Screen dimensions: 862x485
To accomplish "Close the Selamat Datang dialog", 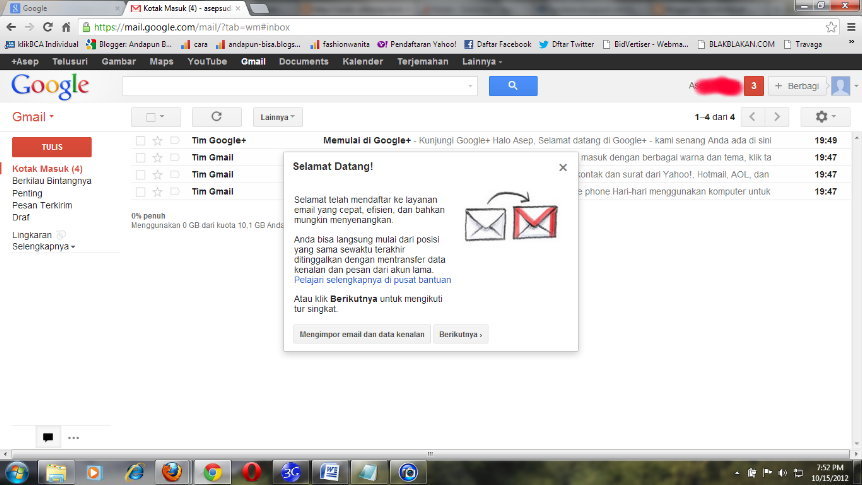I will pos(563,167).
